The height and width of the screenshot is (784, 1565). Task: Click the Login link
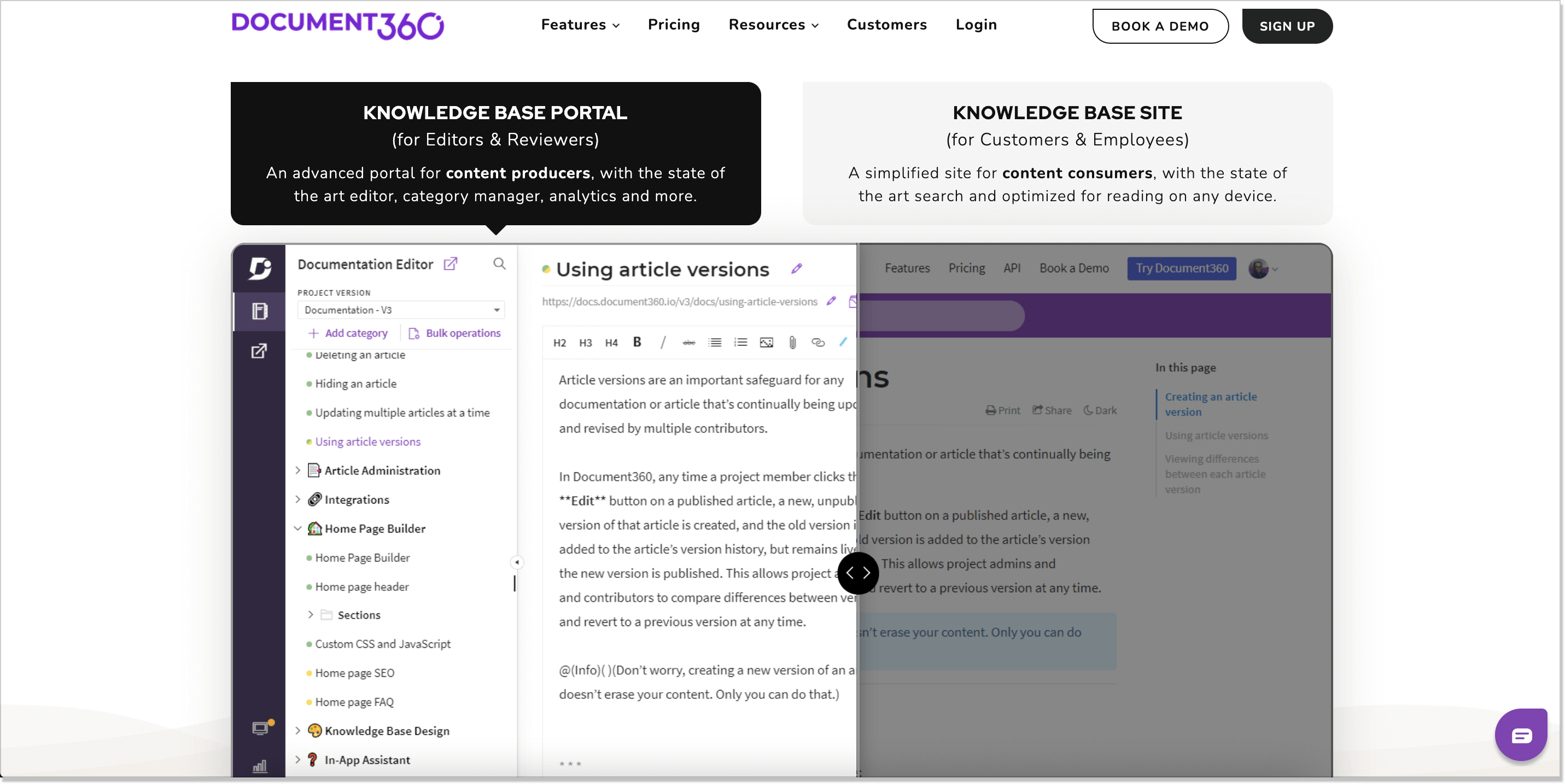tap(976, 25)
